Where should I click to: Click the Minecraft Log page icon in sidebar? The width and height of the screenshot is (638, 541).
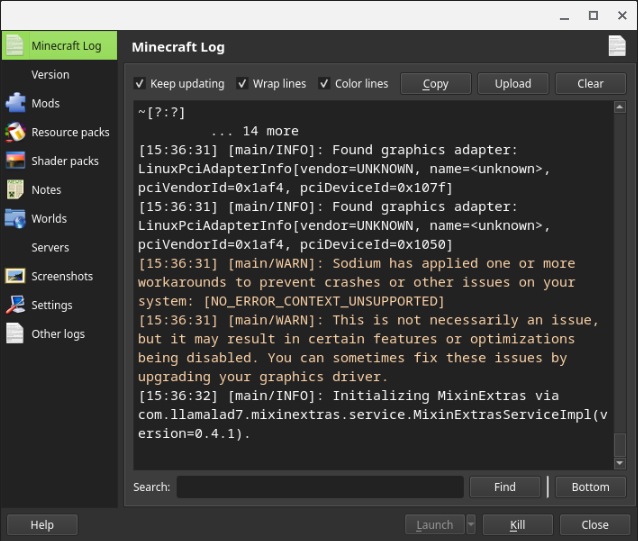tap(14, 46)
